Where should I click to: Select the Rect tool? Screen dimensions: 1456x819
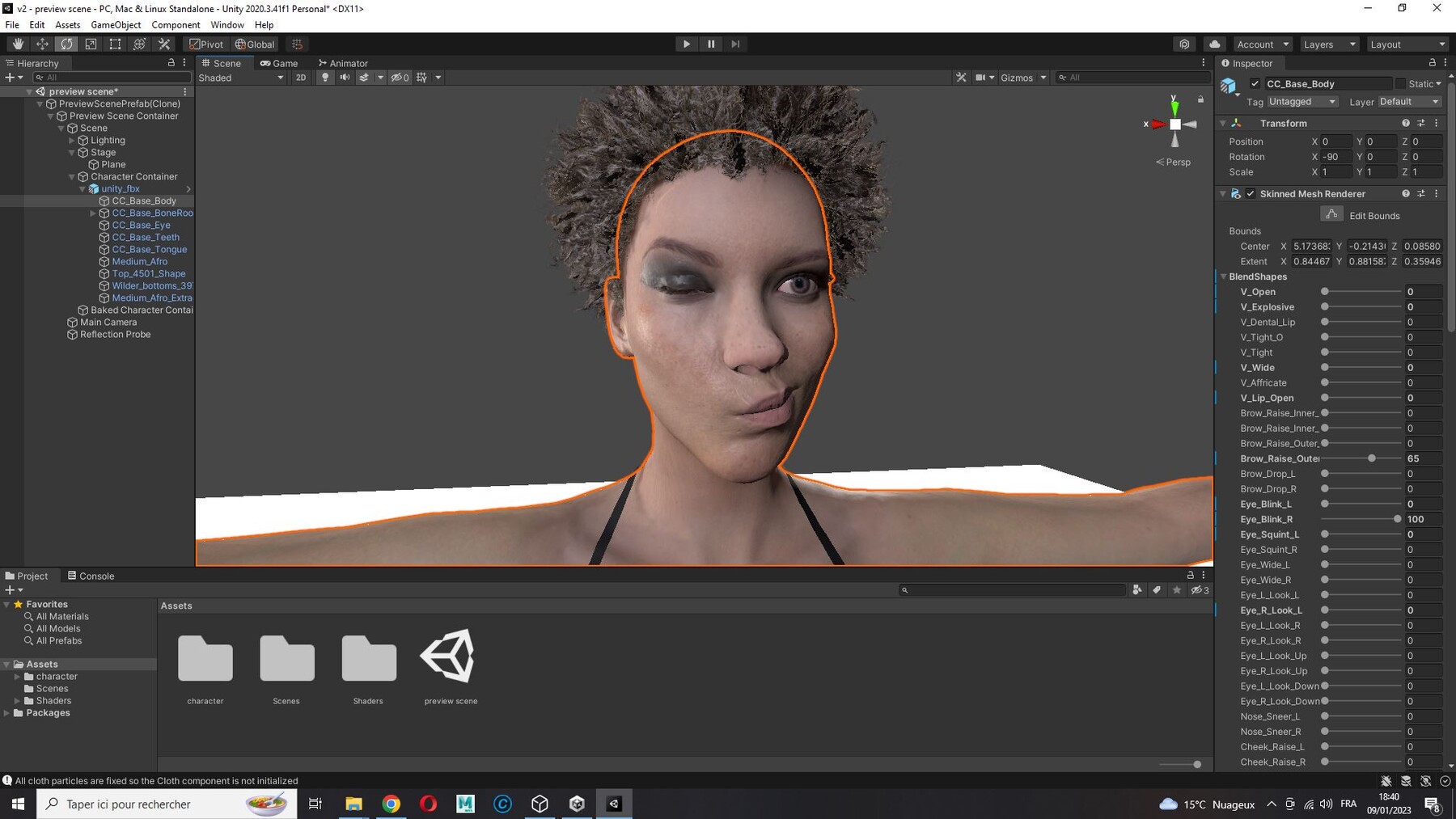pos(115,44)
